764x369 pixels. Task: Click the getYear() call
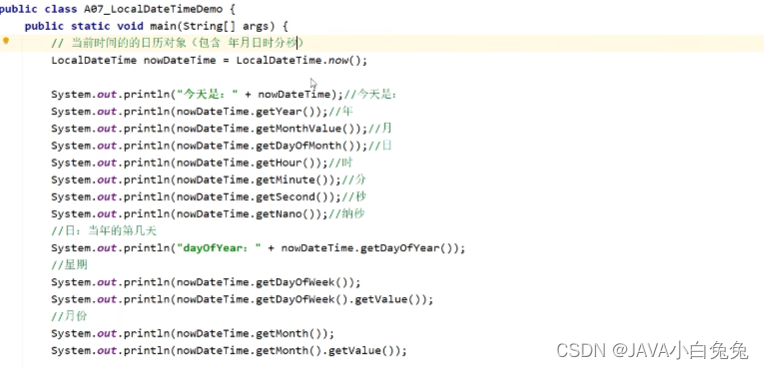click(288, 112)
